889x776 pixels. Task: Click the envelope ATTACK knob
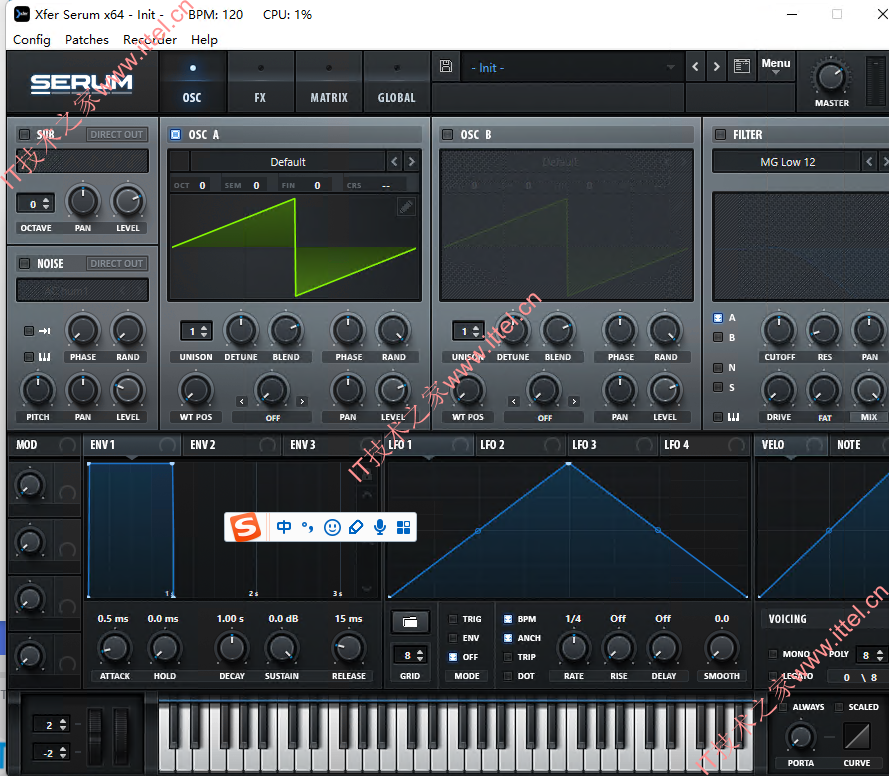point(115,649)
